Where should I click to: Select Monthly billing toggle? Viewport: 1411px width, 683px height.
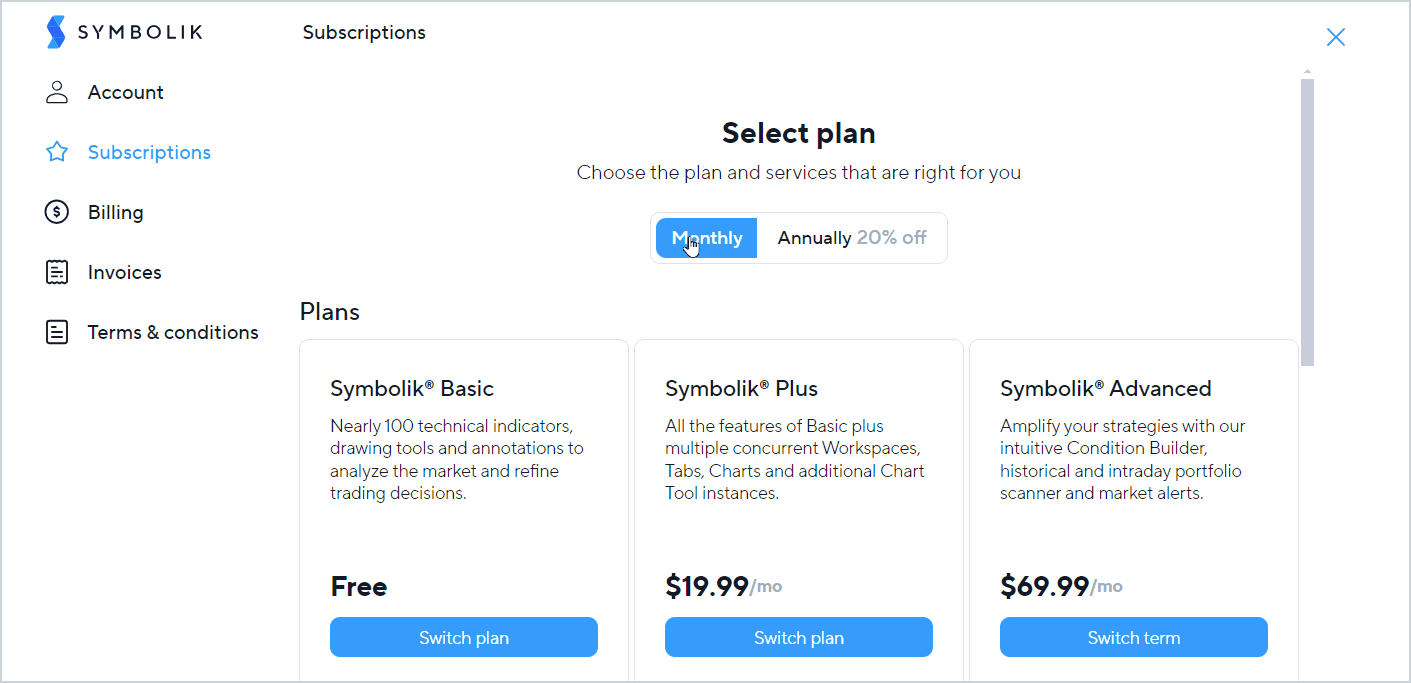tap(707, 238)
